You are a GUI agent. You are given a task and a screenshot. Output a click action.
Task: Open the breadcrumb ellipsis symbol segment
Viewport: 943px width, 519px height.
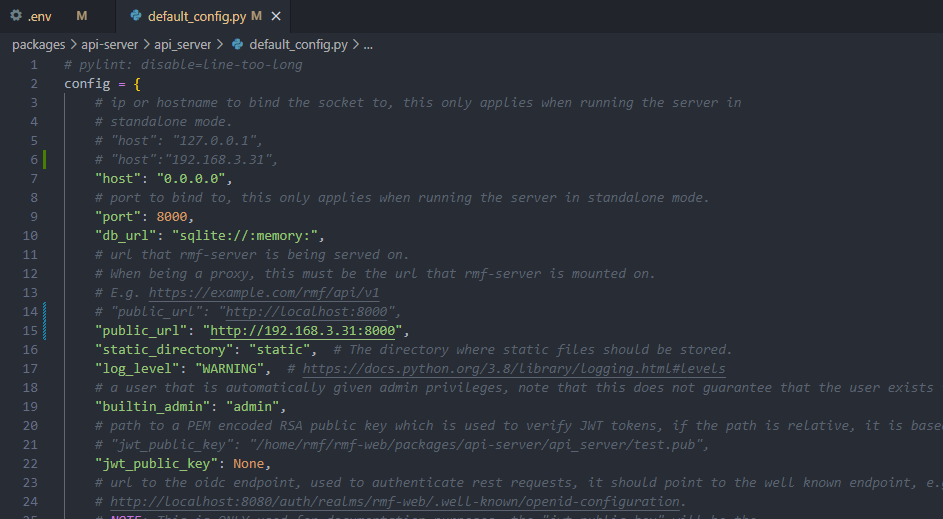[368, 45]
